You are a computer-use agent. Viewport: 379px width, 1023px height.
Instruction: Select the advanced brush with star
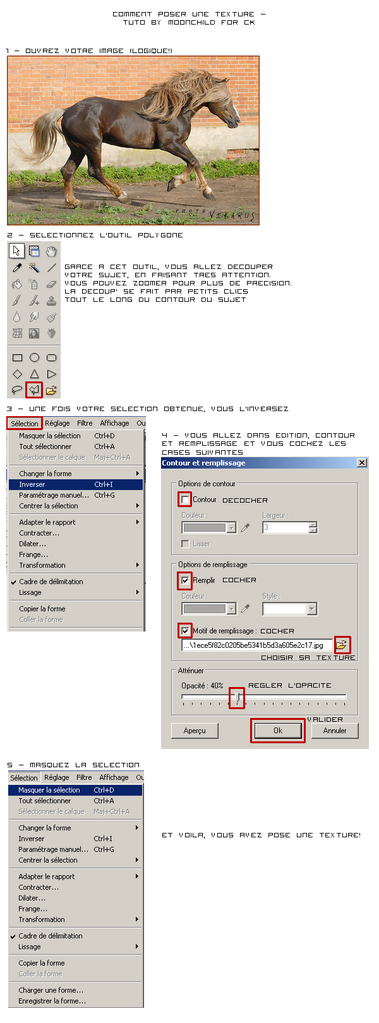(35, 301)
